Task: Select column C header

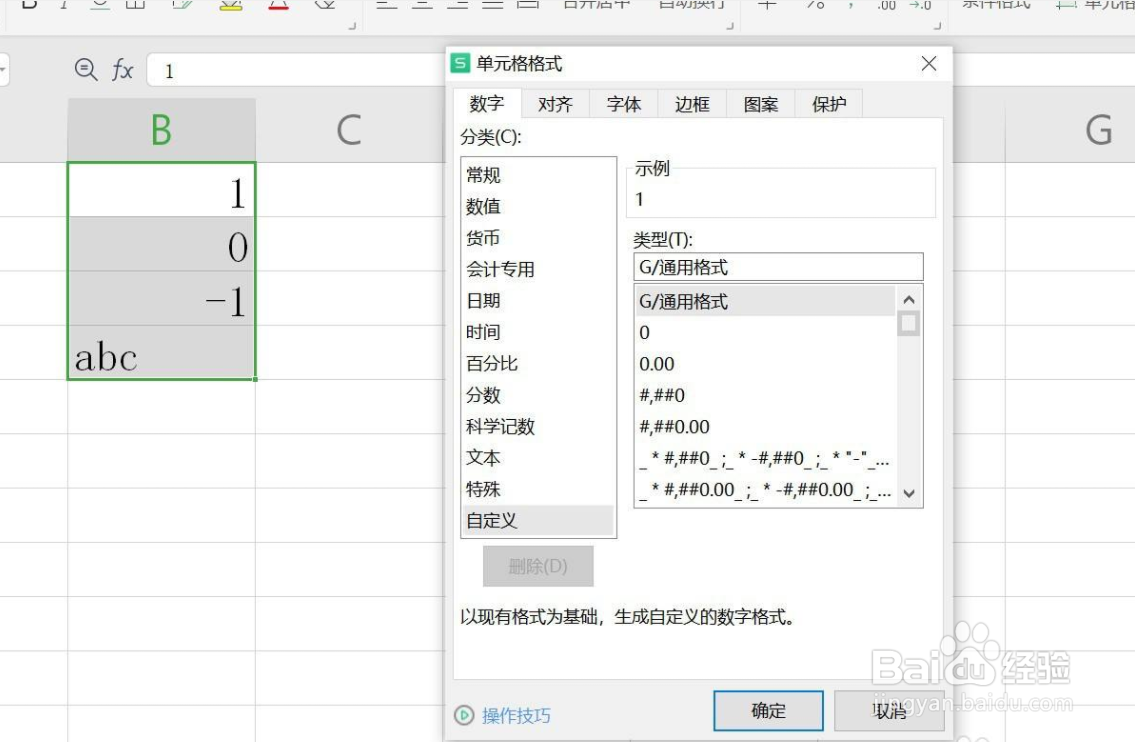Action: 349,130
